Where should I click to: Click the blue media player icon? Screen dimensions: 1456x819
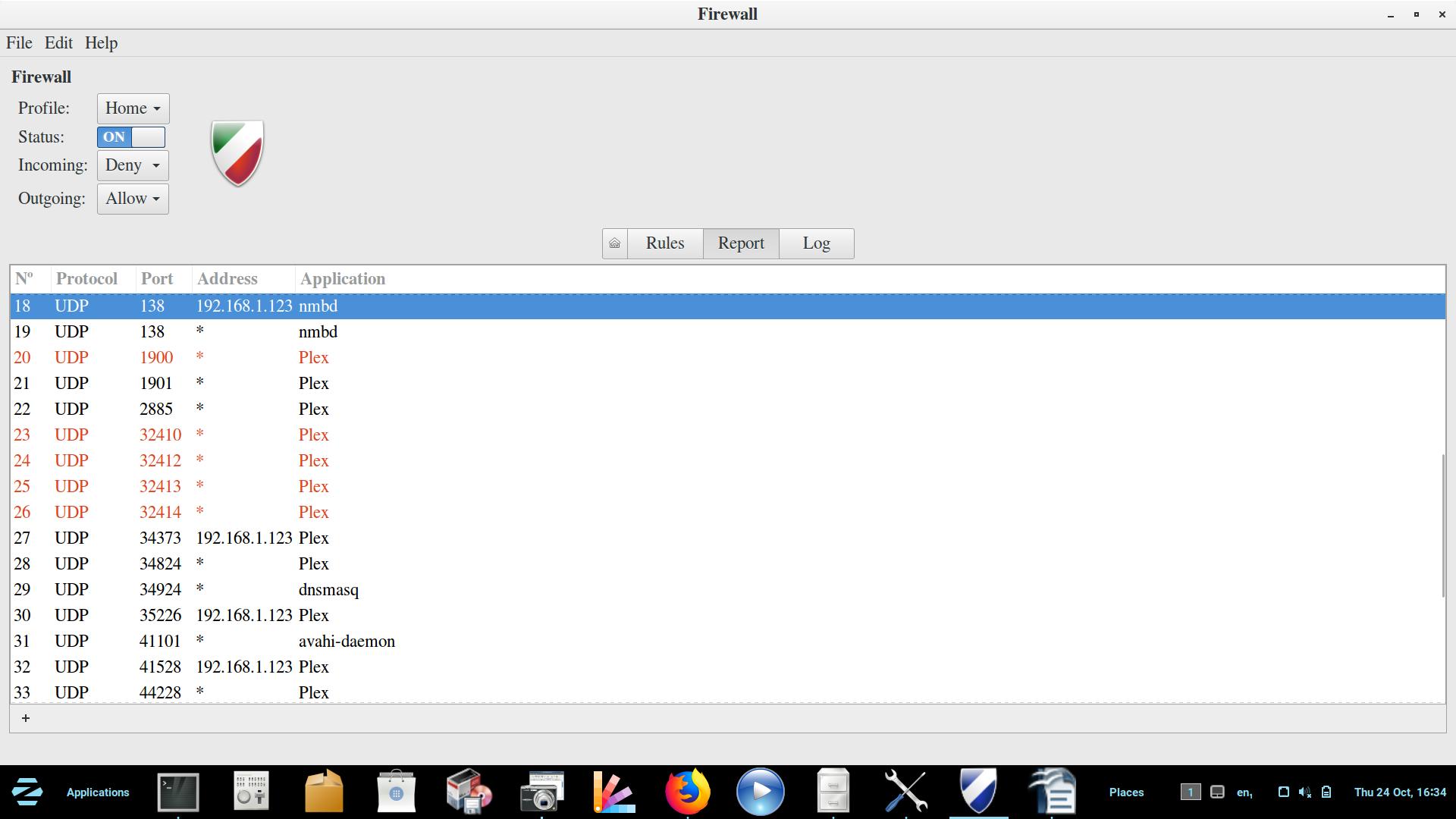pyautogui.click(x=760, y=792)
